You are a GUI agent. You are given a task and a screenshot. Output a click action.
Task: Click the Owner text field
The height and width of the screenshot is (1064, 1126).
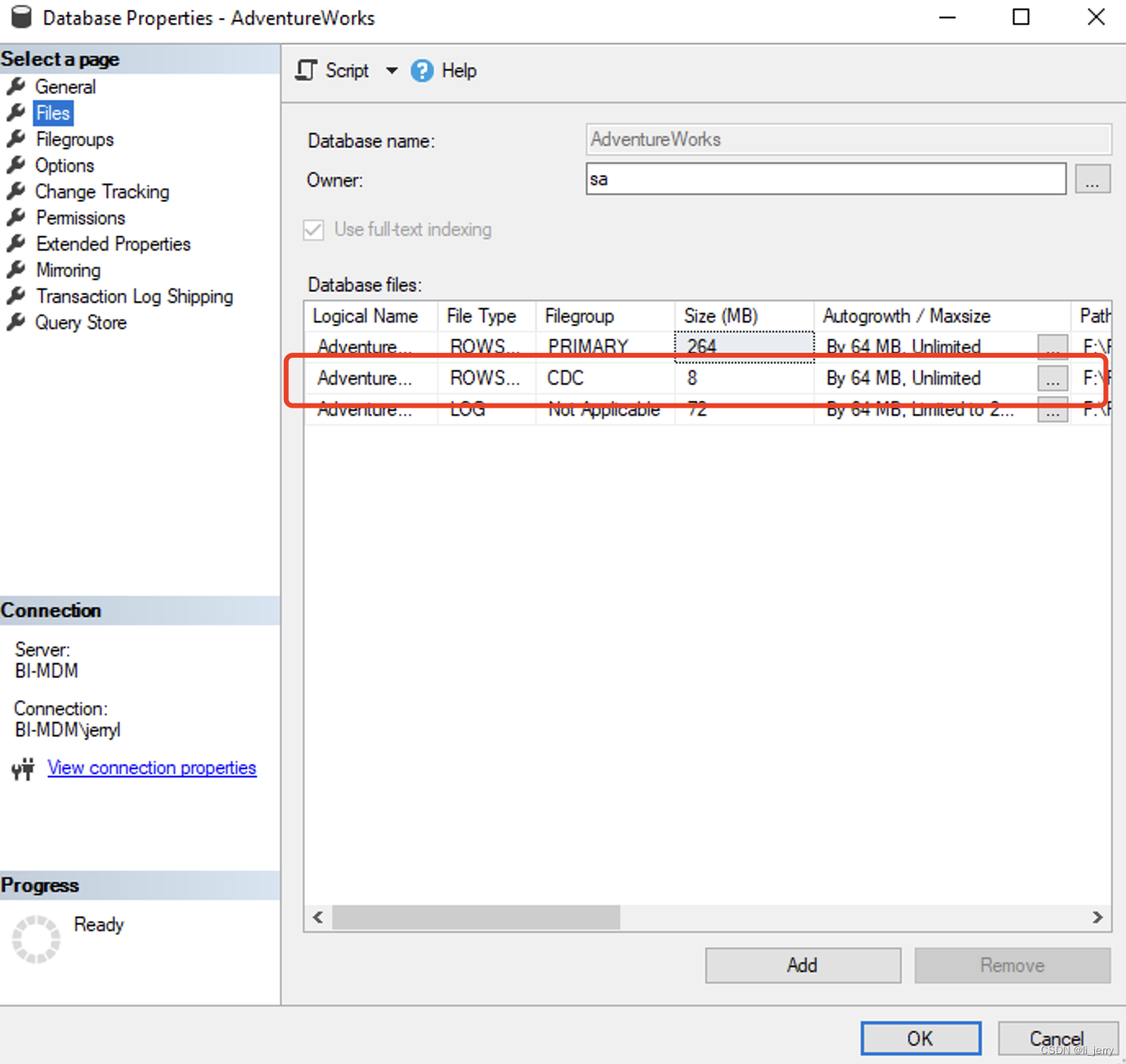tap(826, 178)
